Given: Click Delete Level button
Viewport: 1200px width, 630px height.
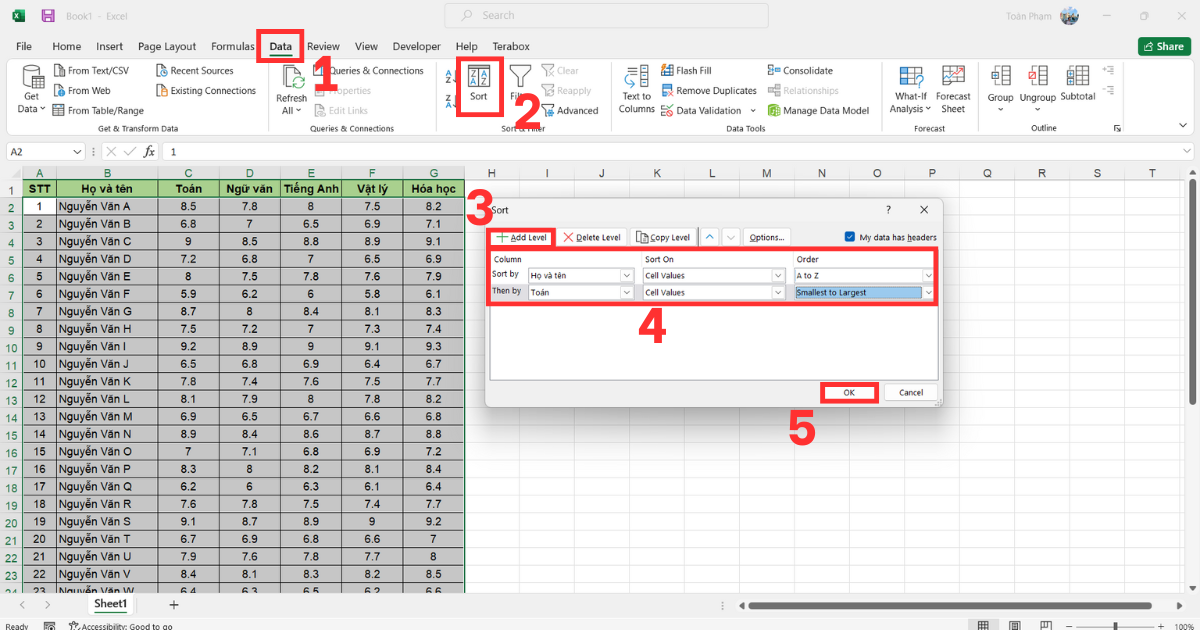Looking at the screenshot, I should 591,237.
